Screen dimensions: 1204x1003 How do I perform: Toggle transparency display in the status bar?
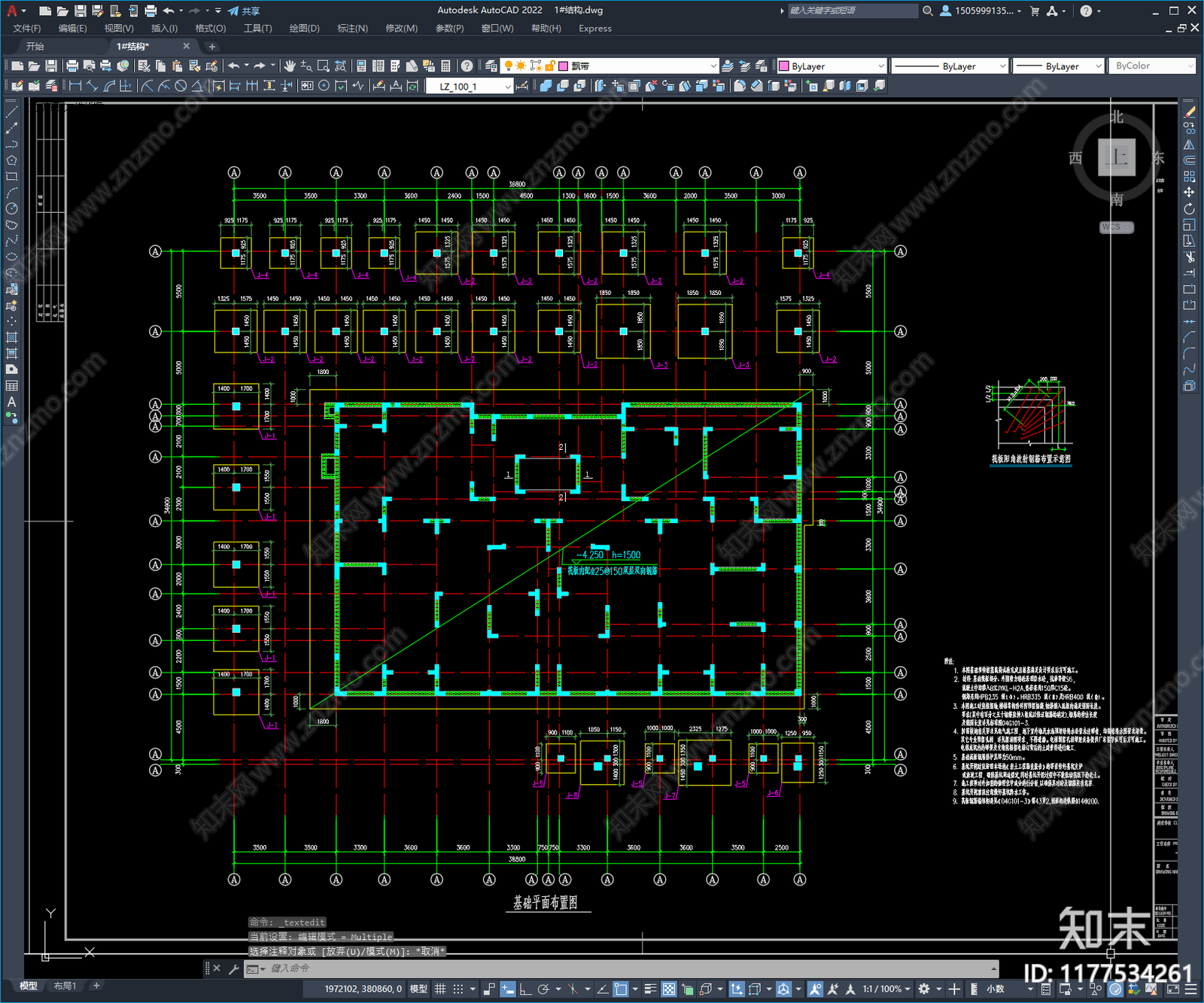[669, 989]
